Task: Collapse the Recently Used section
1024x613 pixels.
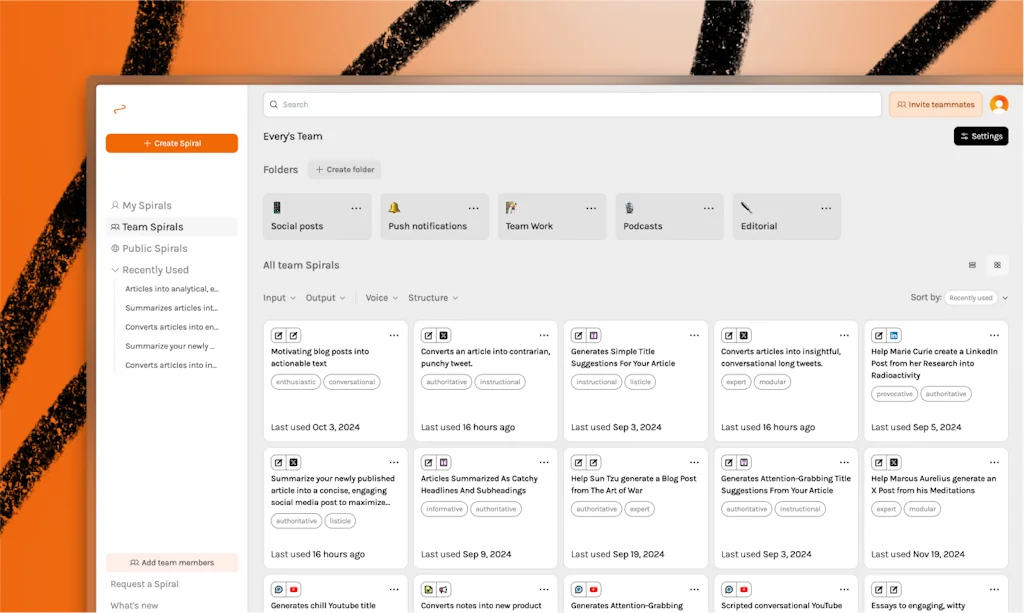Action: 116,270
